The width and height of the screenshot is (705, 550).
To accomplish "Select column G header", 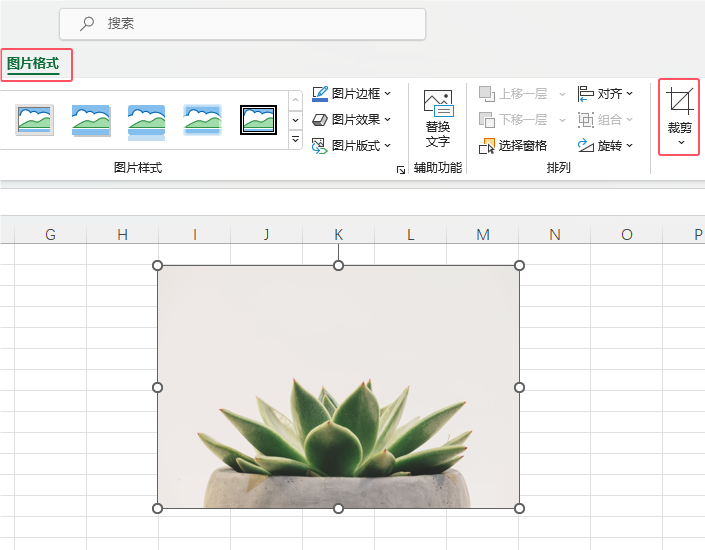I will point(50,234).
